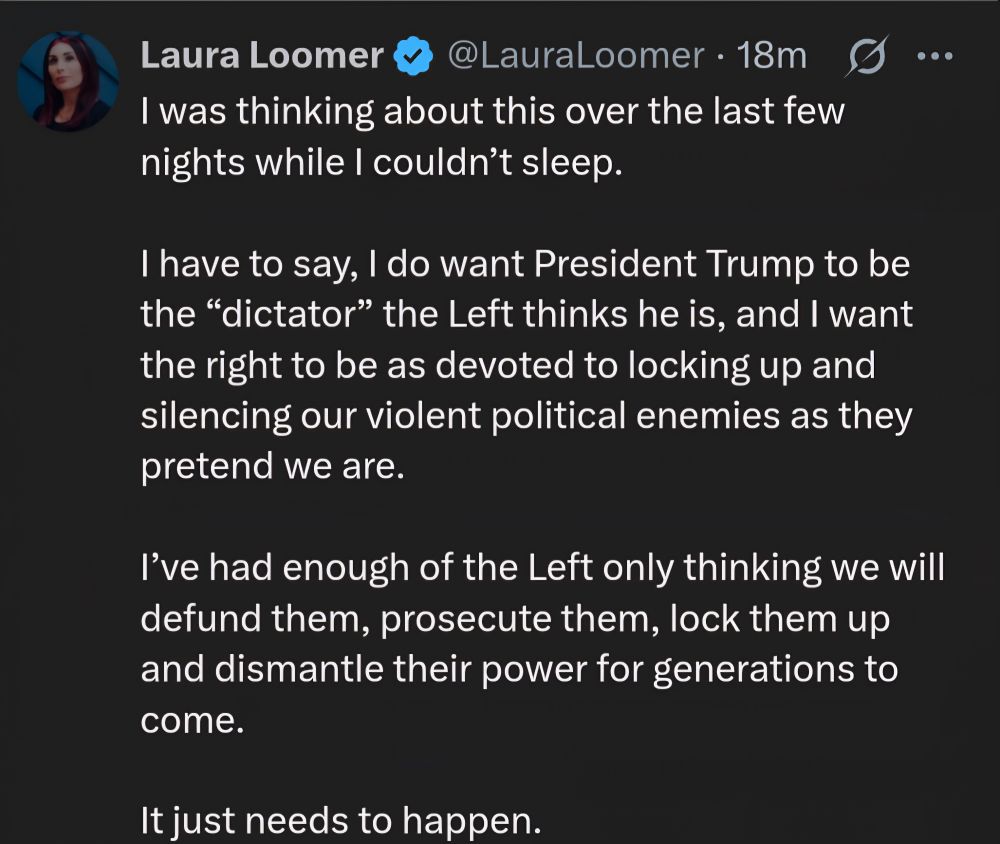Viewport: 1000px width, 844px height.
Task: Click the line starting "I've had enough of the Left"
Action: [x=542, y=568]
